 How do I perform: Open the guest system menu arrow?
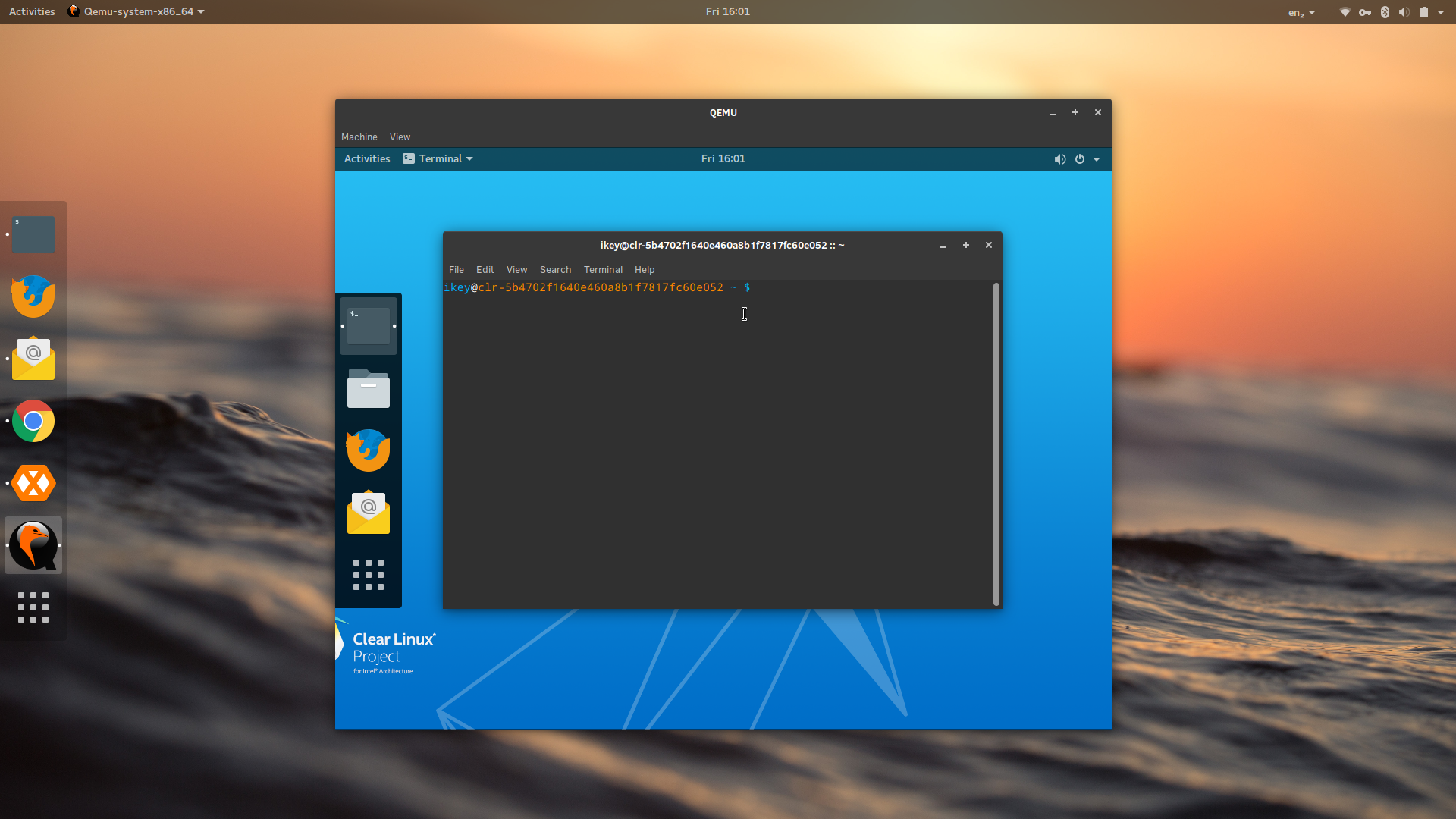coord(1097,159)
